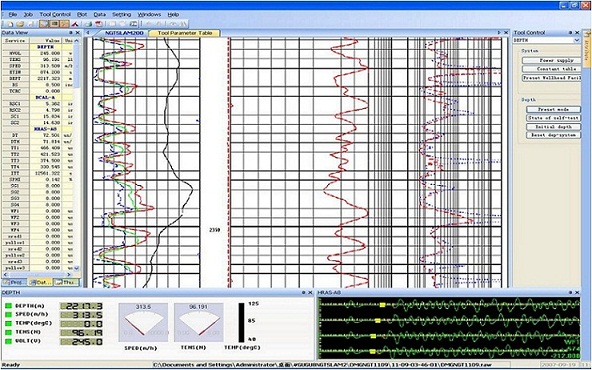Click the Open folder toolbar icon

click(x=20, y=24)
